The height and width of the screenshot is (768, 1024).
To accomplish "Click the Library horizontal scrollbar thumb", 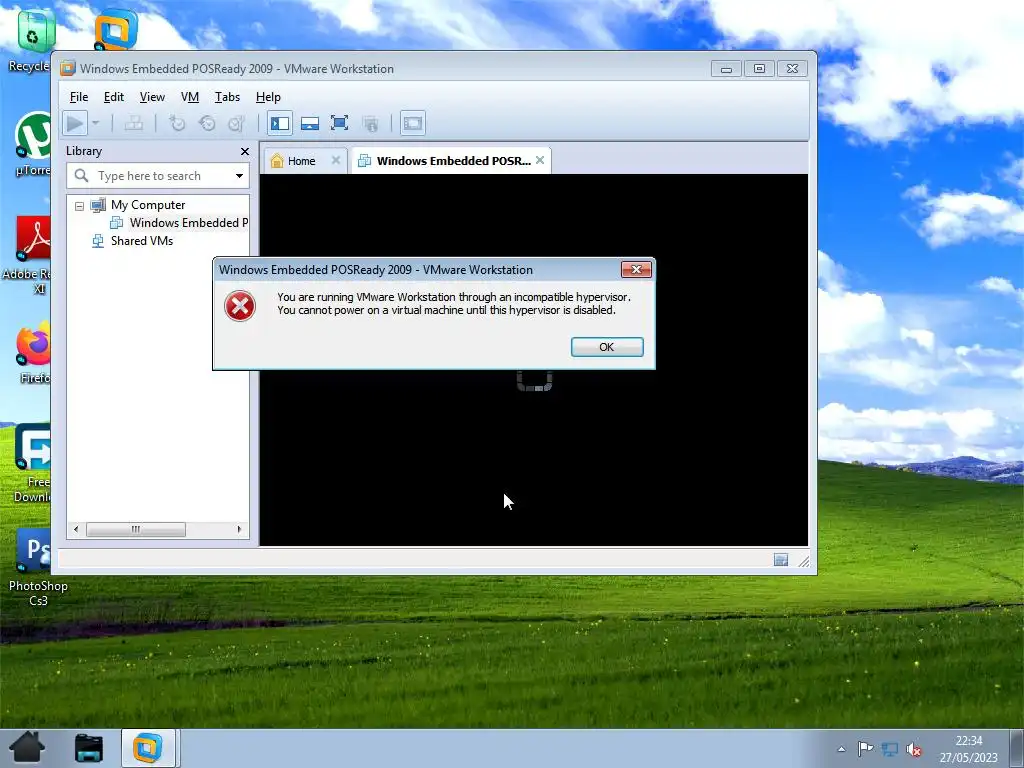I will pos(136,529).
